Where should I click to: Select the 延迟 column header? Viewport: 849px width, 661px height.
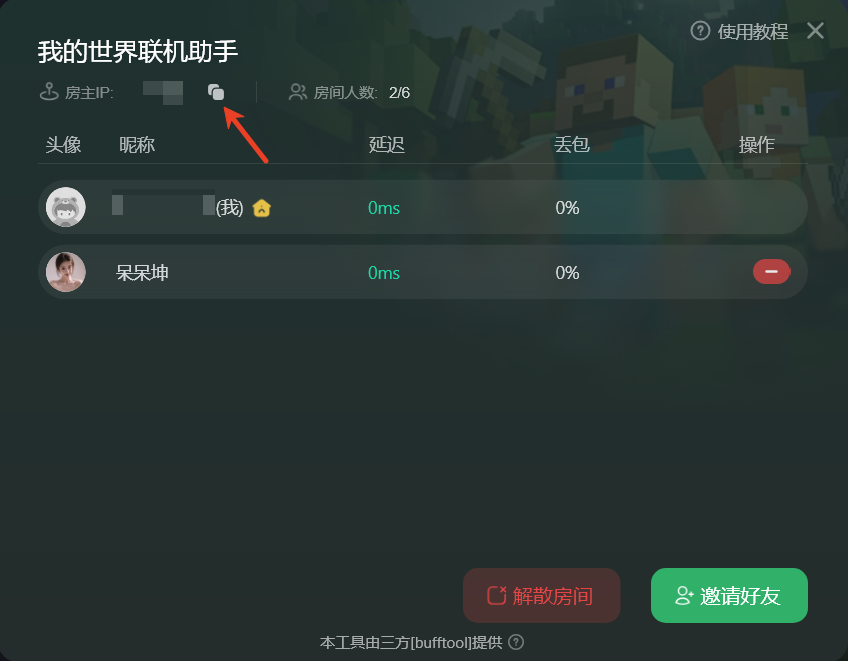coord(387,145)
